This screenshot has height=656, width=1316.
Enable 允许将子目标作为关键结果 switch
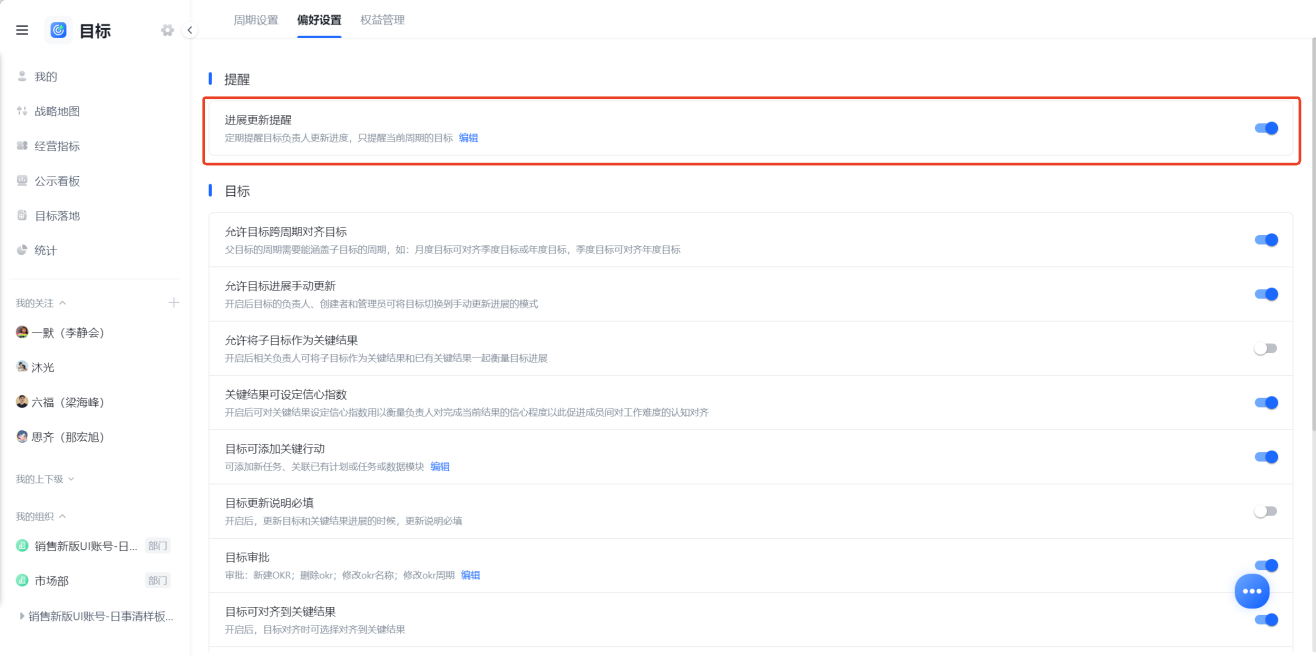coord(1266,349)
